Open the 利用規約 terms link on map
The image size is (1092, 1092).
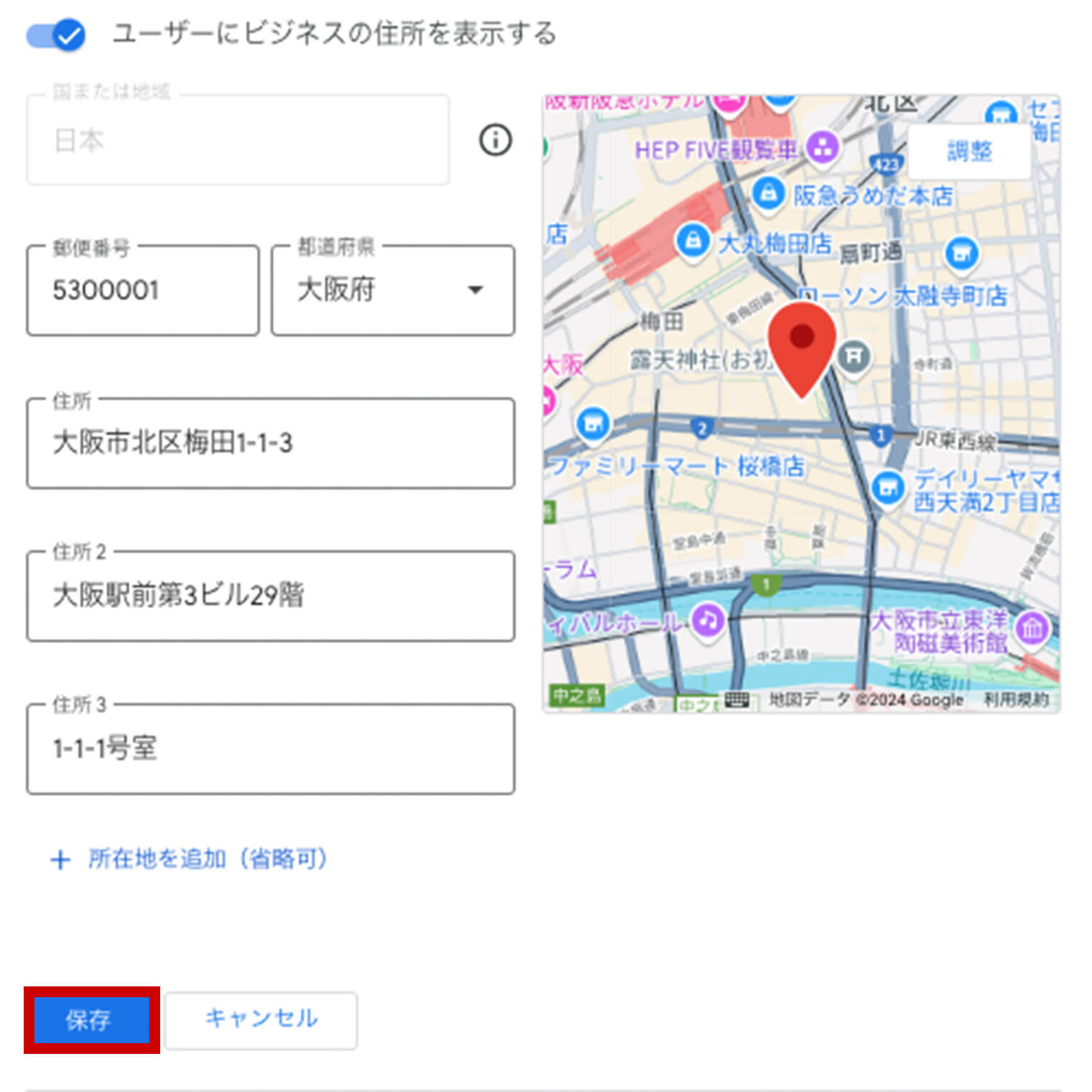pos(1016,699)
